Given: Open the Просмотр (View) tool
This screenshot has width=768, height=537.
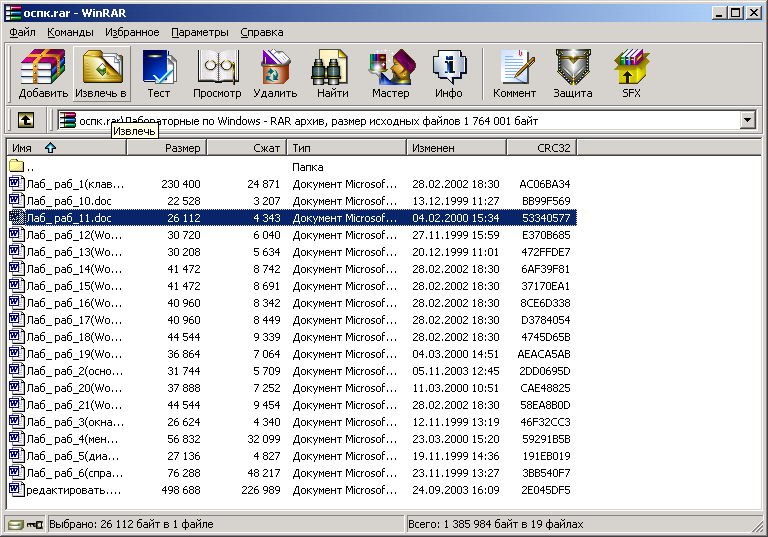Looking at the screenshot, I should 217,74.
